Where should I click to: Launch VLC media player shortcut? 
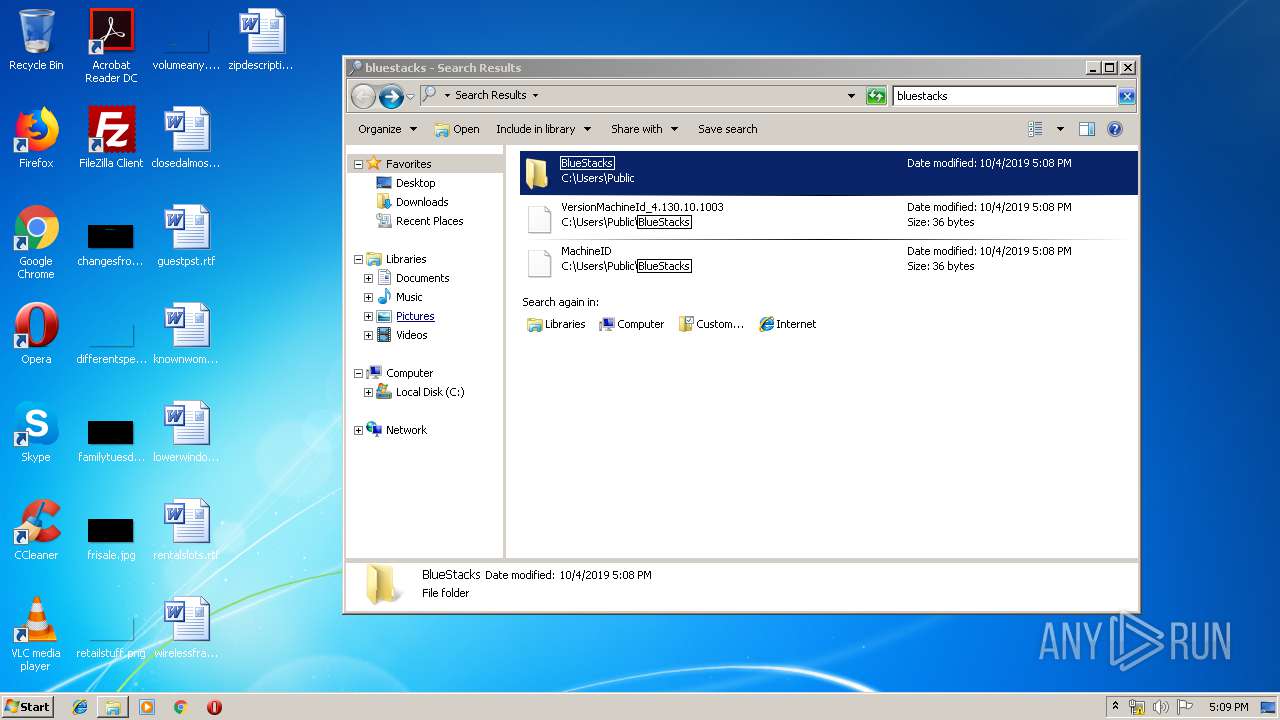tap(36, 634)
